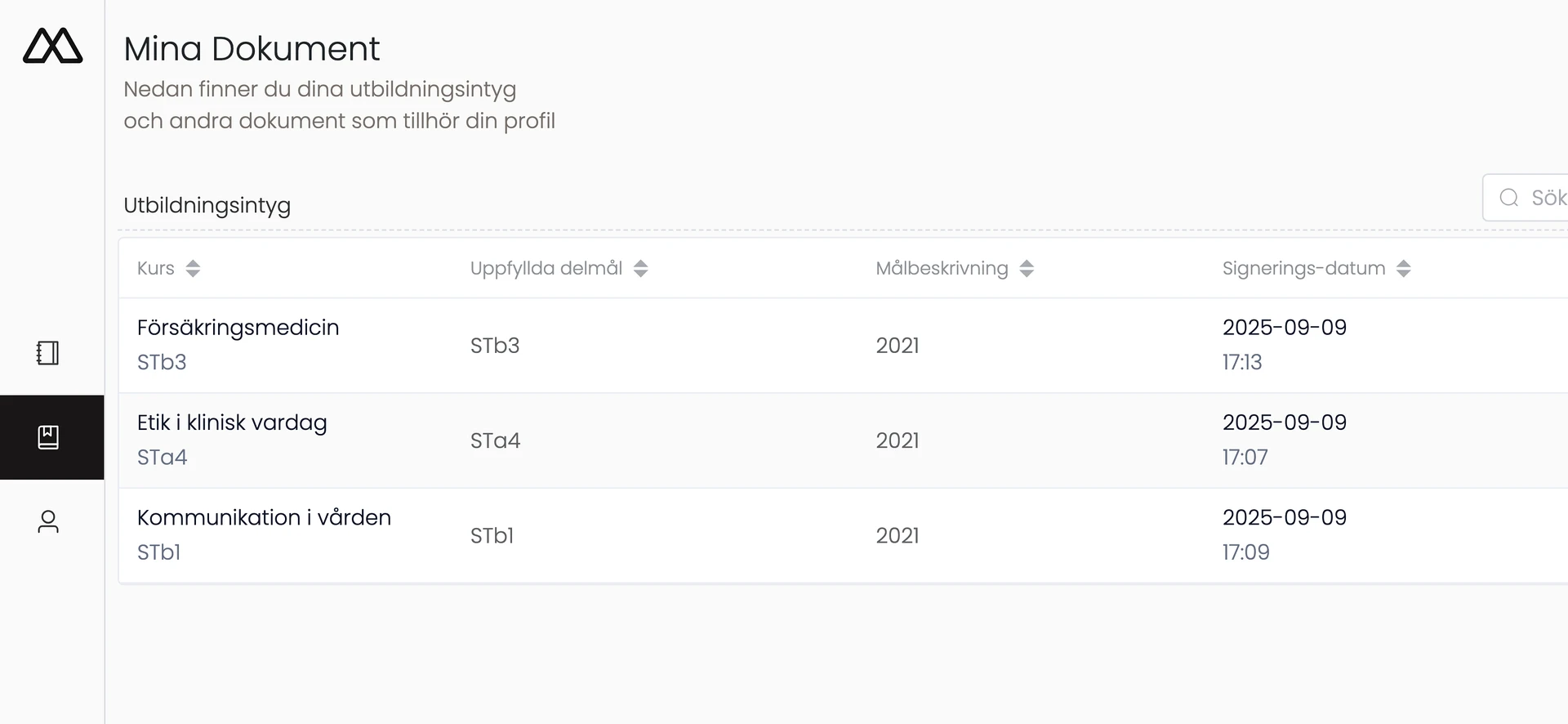The width and height of the screenshot is (1568, 724).
Task: Open Försäkringsmedicin certificate row
Action: (238, 328)
